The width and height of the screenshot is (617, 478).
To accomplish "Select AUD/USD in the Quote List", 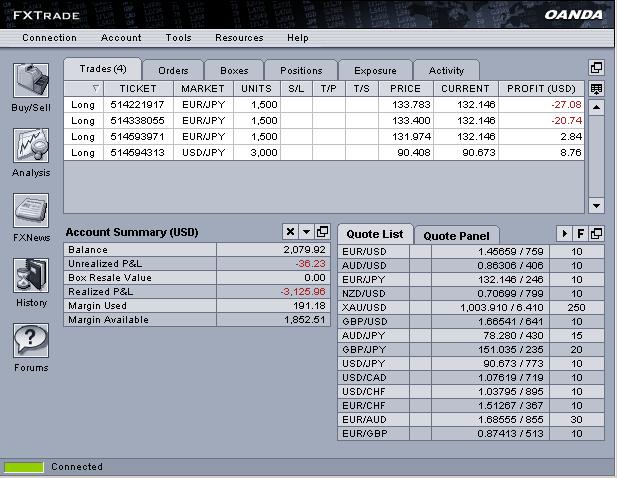I will point(364,266).
